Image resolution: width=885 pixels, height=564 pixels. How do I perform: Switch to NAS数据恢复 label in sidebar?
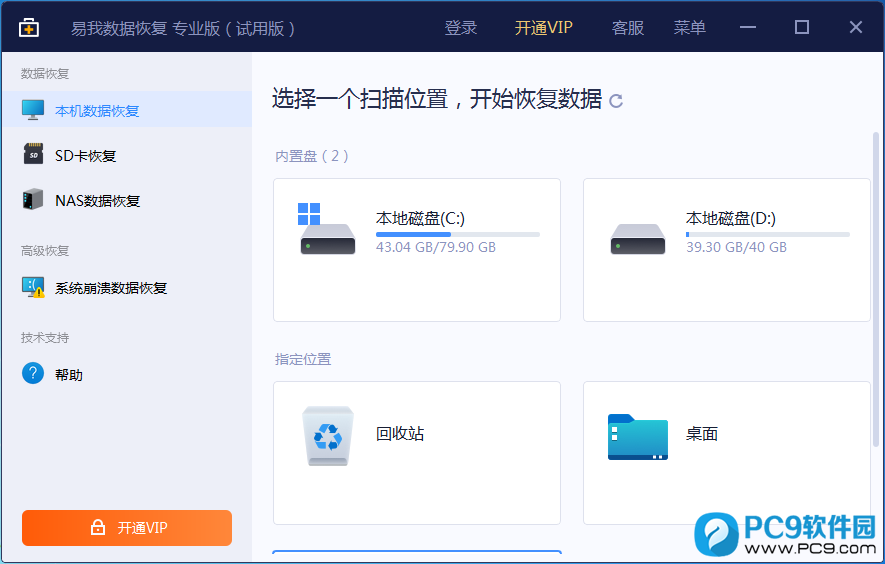[98, 200]
